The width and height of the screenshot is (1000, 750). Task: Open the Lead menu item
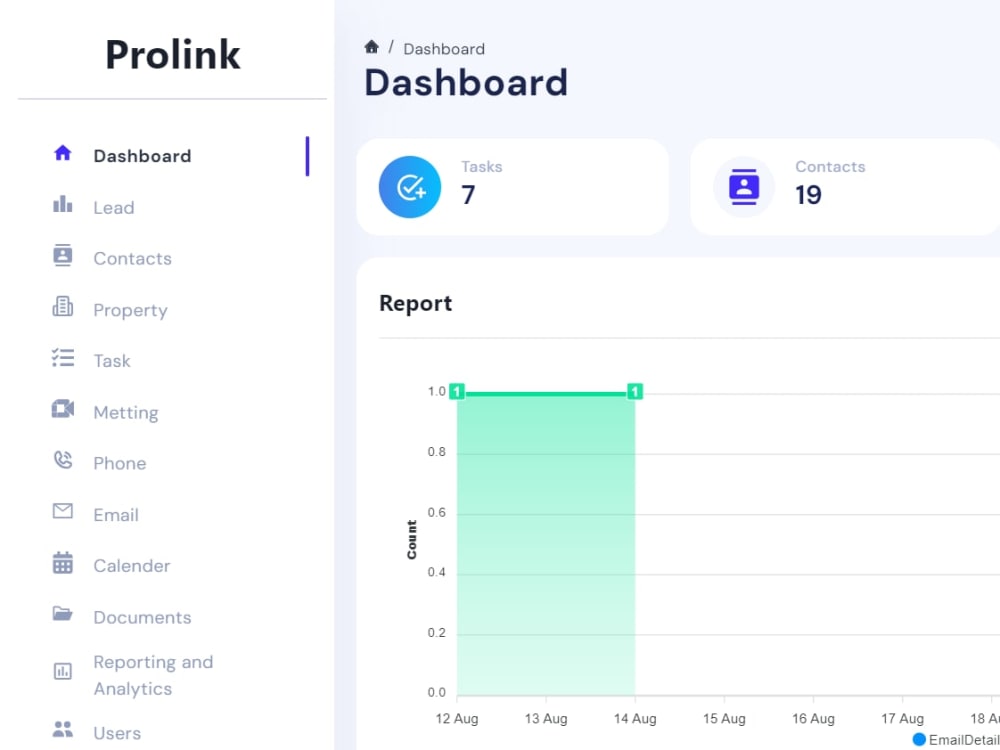tap(114, 208)
